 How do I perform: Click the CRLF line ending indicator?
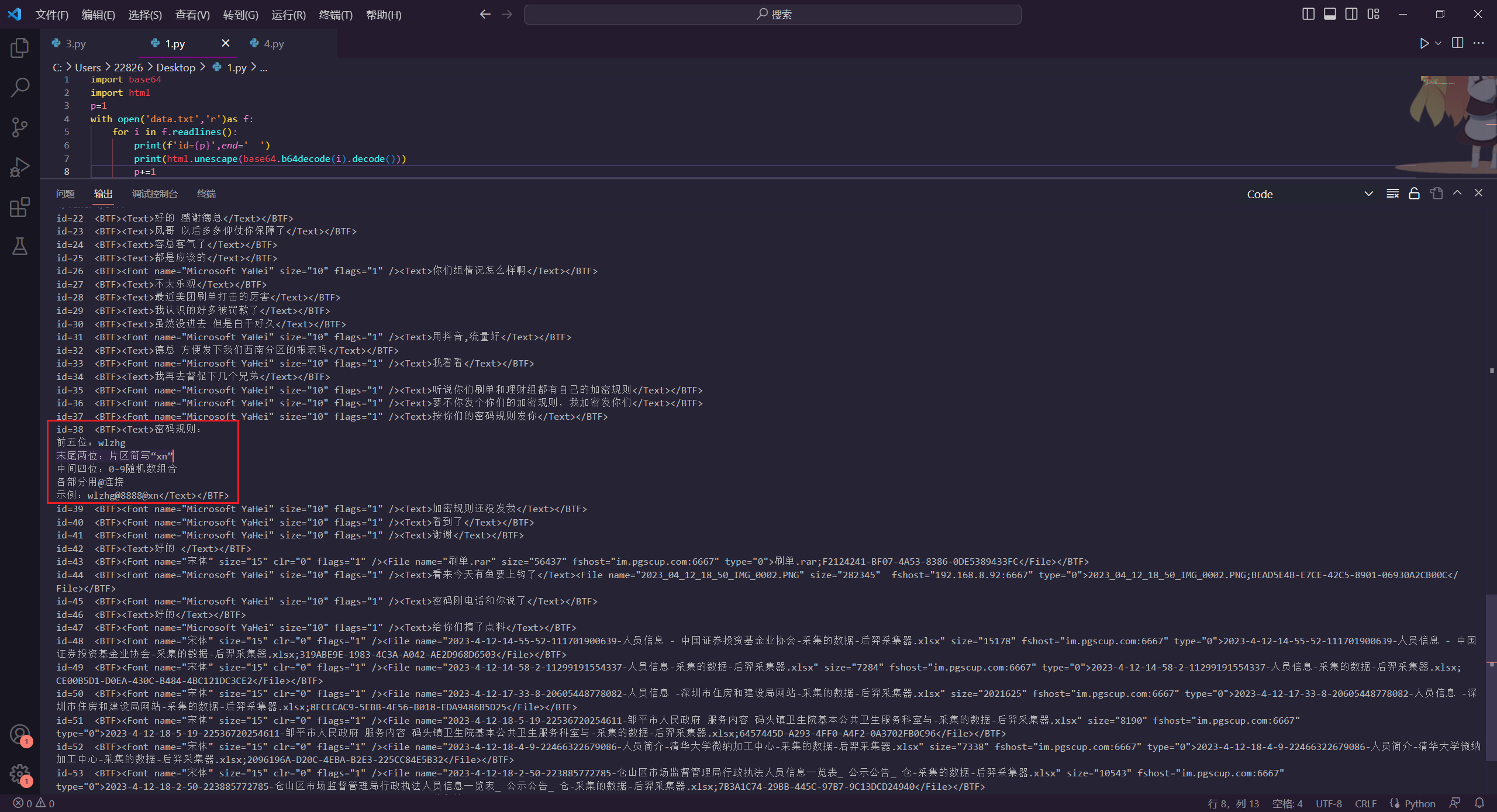(x=1365, y=803)
